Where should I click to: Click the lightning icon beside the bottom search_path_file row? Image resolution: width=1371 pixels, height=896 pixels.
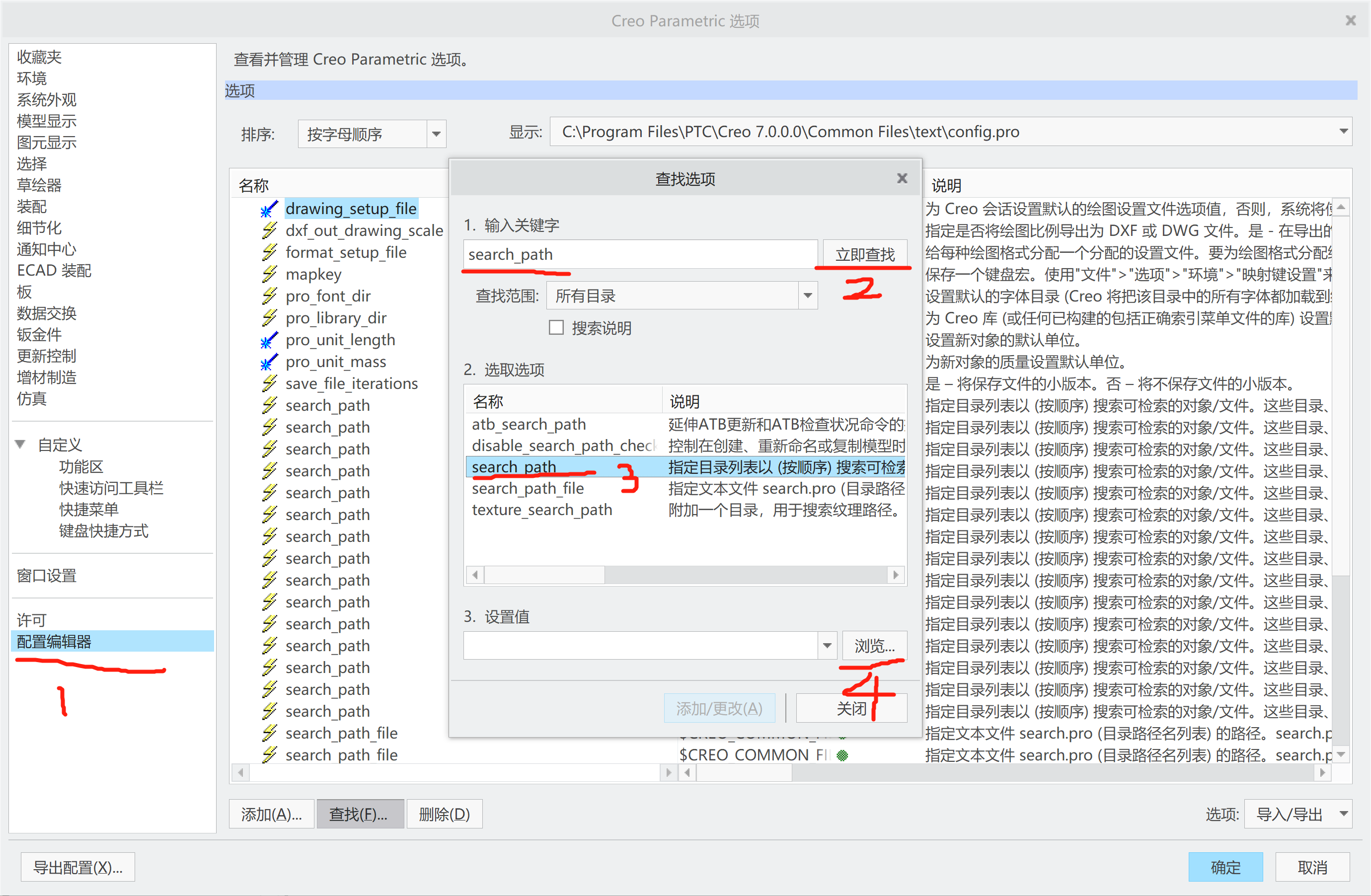[268, 755]
